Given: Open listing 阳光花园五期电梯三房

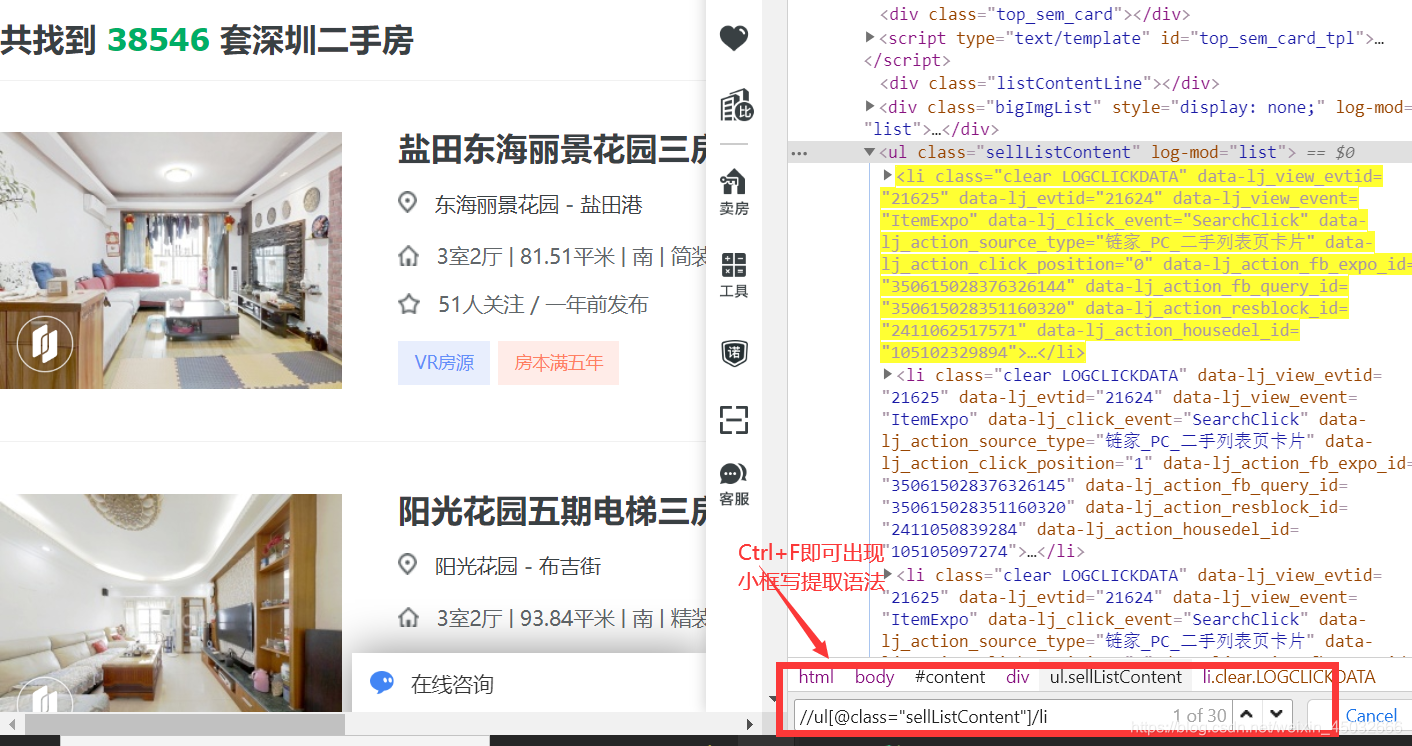Looking at the screenshot, I should [x=552, y=511].
